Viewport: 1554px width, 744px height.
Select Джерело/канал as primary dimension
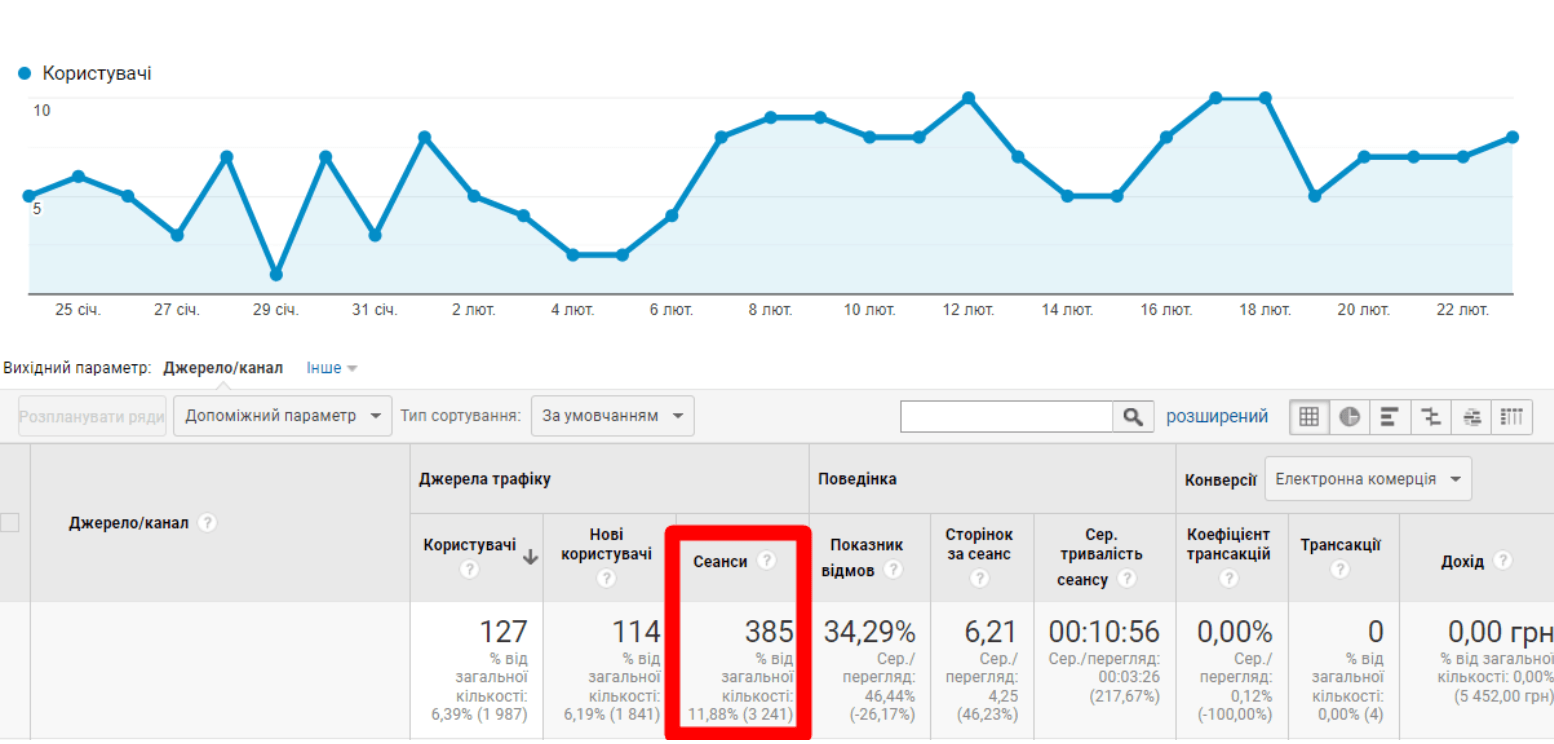(223, 368)
